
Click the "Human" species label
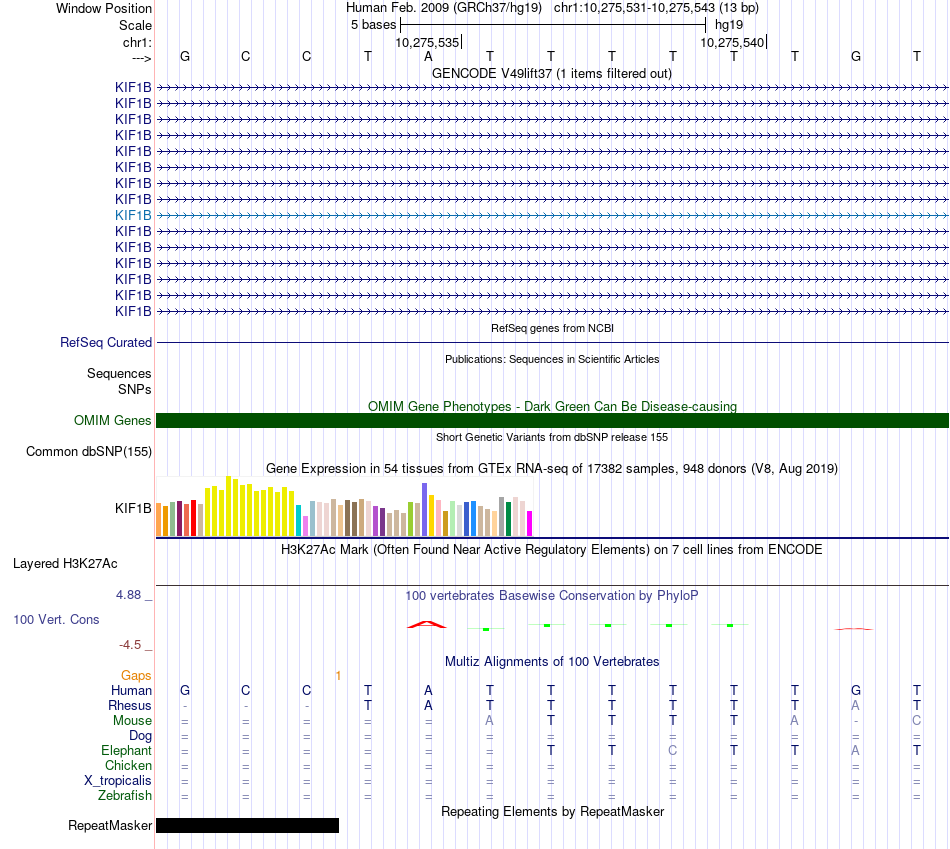(131, 690)
